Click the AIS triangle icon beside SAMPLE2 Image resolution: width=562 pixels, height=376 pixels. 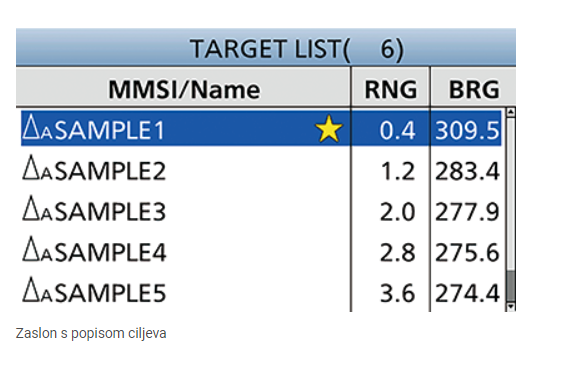click(37, 168)
